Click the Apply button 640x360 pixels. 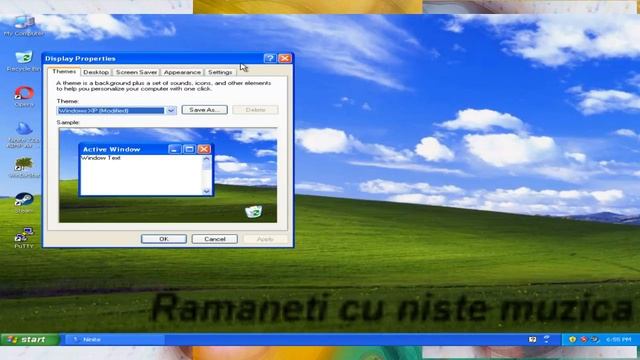point(265,239)
